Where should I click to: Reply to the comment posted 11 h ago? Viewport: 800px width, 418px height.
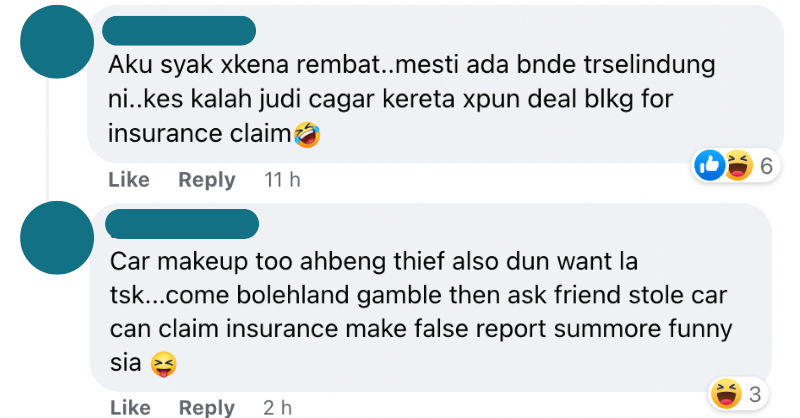click(x=207, y=180)
